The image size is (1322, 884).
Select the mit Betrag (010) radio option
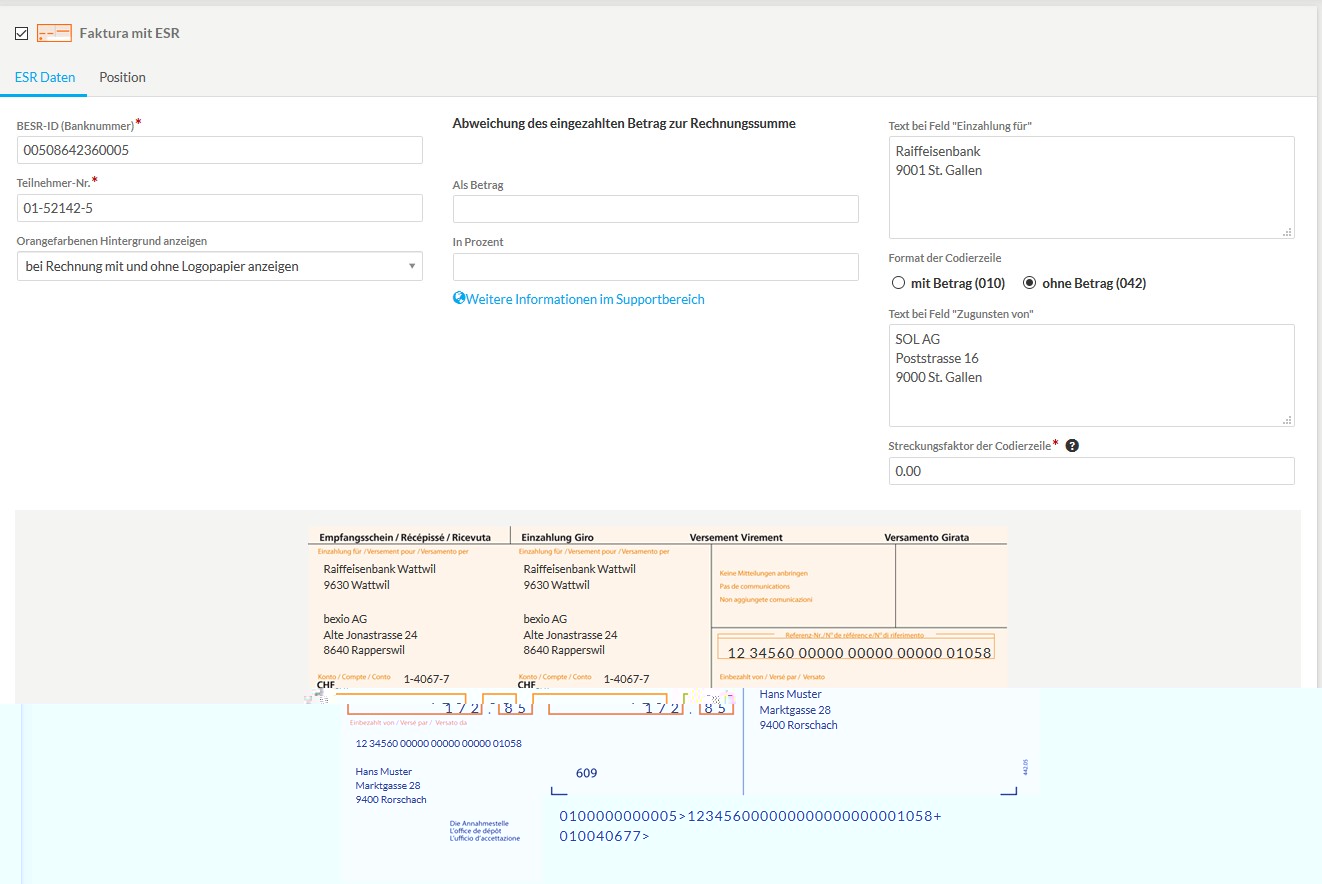pyautogui.click(x=898, y=283)
